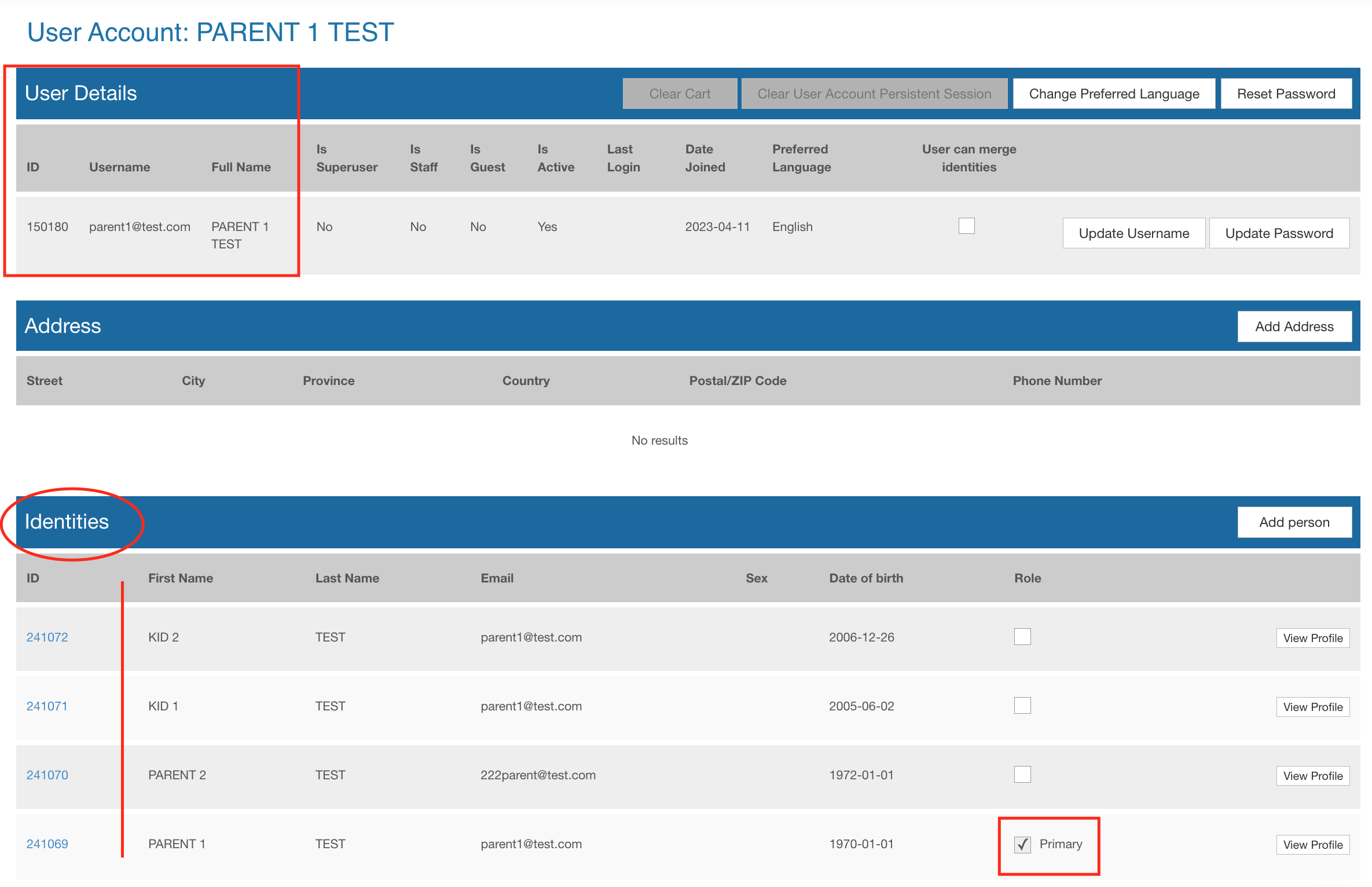This screenshot has width=1372, height=887.
Task: View Profile for PARENT 1
Action: (x=1312, y=845)
